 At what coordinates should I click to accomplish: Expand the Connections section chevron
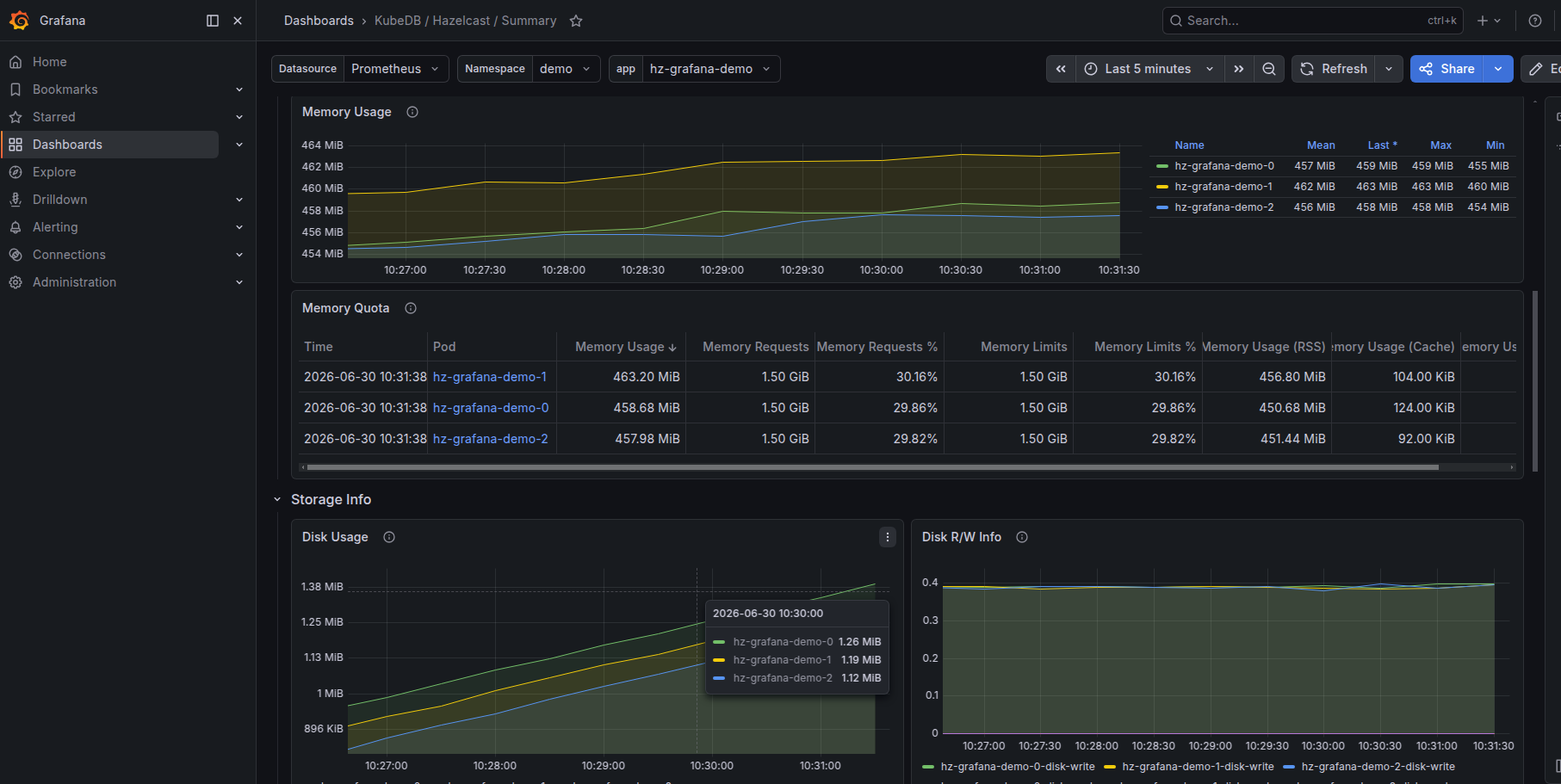pos(239,255)
